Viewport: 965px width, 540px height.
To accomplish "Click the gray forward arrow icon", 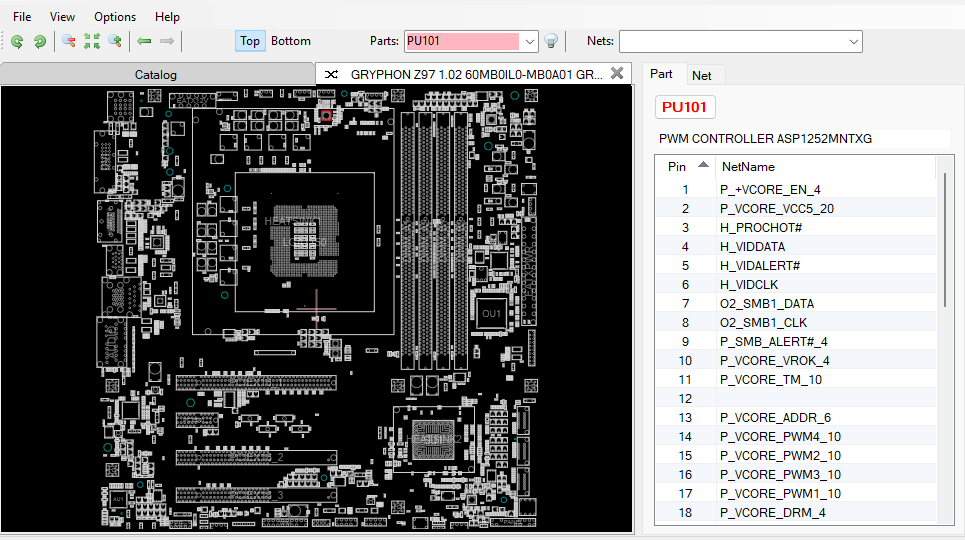I will click(x=167, y=41).
